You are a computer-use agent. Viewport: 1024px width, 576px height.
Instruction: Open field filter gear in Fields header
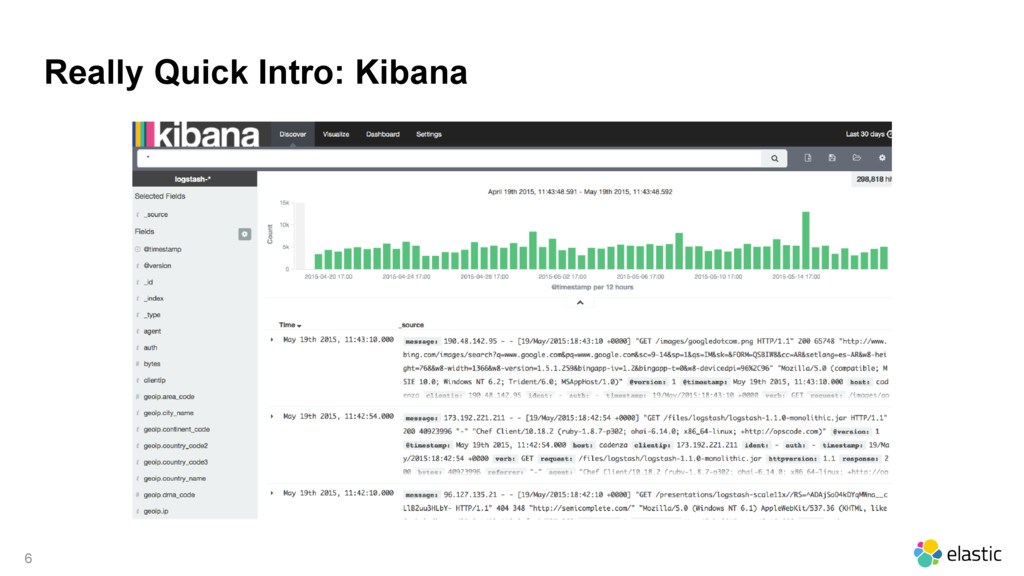[245, 234]
